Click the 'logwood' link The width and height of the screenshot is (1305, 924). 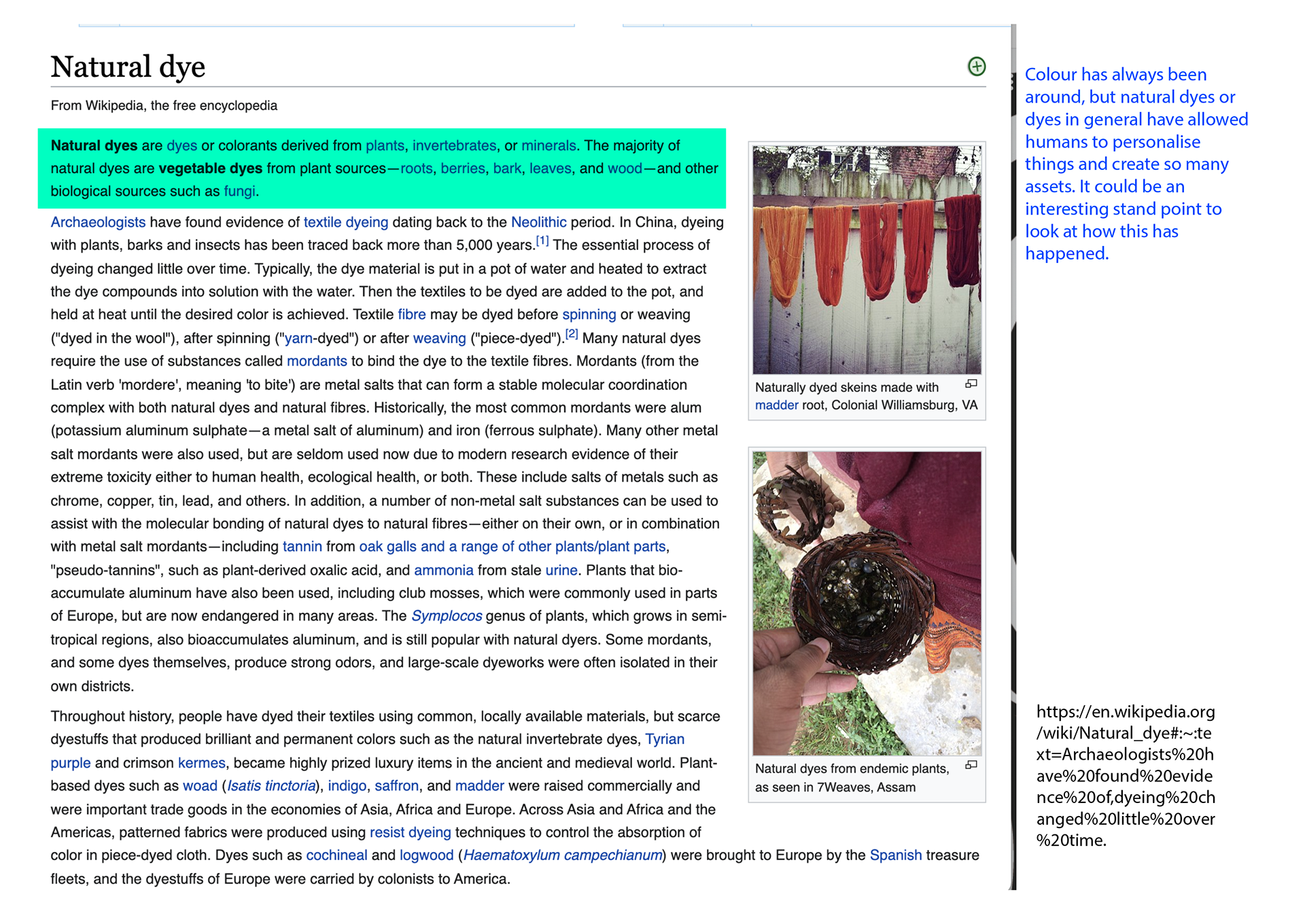(426, 855)
